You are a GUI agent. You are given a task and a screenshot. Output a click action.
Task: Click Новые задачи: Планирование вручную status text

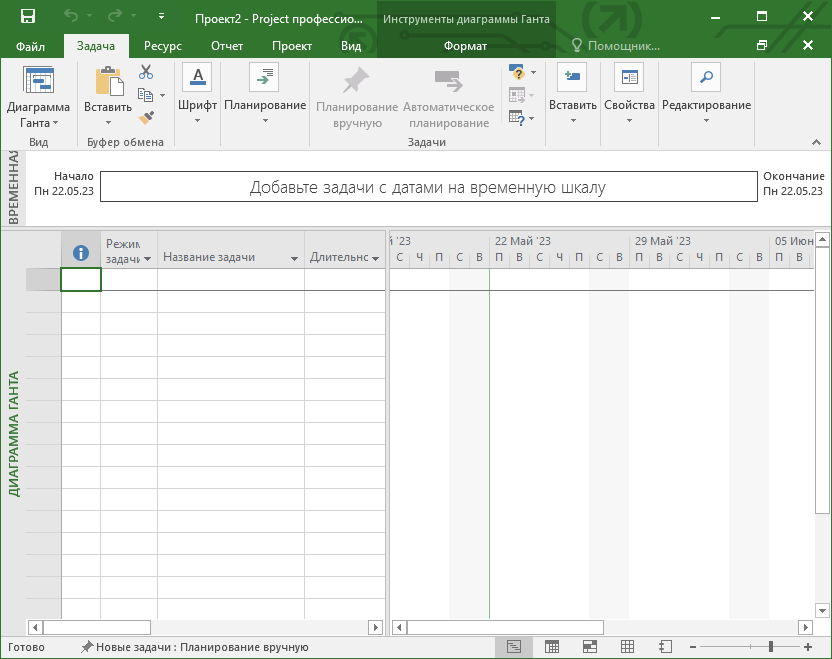[195, 647]
